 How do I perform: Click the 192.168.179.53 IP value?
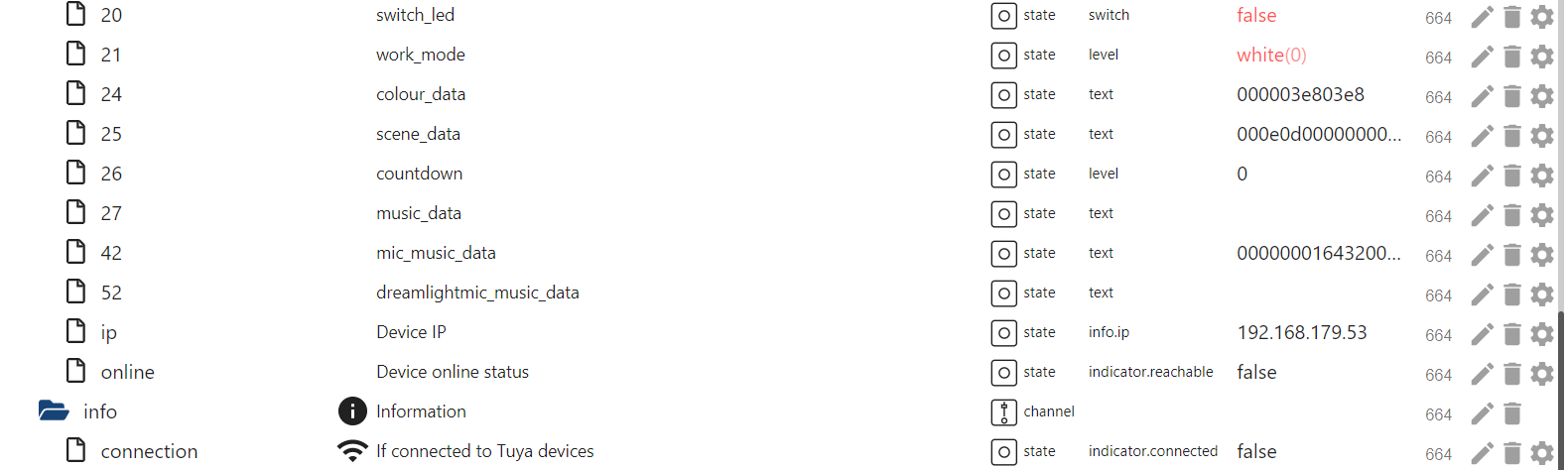pyautogui.click(x=1302, y=333)
